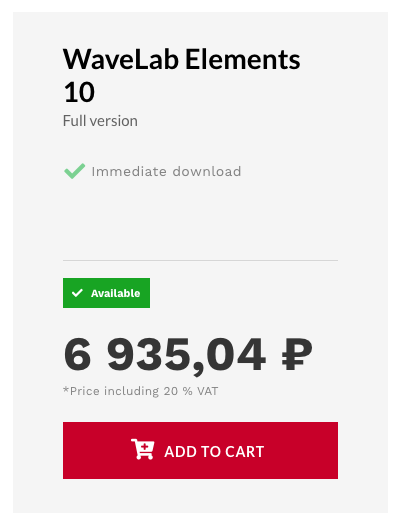Screen dimensions: 399x524
Task: Open the WaveLab Elements product title
Action: tap(181, 76)
